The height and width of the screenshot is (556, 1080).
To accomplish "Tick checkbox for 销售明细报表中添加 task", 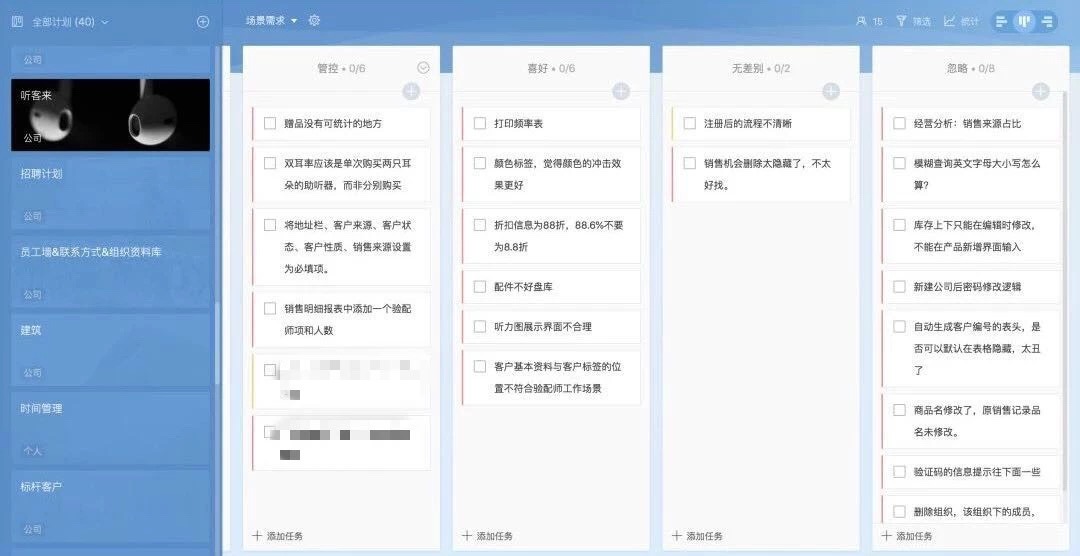I will [x=270, y=308].
